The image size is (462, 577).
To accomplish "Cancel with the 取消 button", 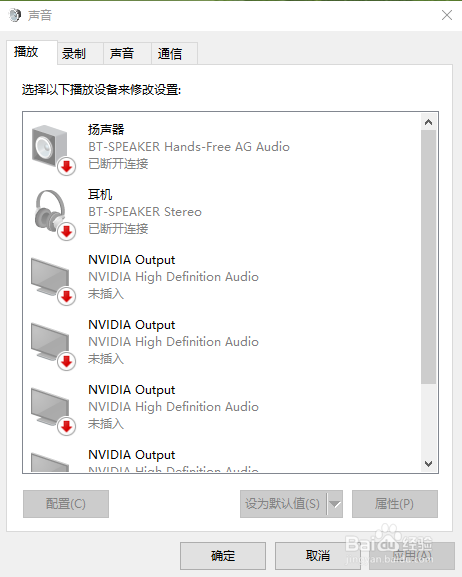I will tap(318, 556).
